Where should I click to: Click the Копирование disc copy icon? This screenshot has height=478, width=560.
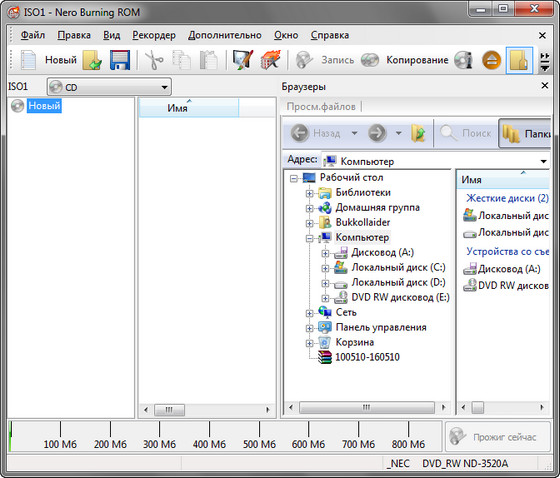click(370, 60)
